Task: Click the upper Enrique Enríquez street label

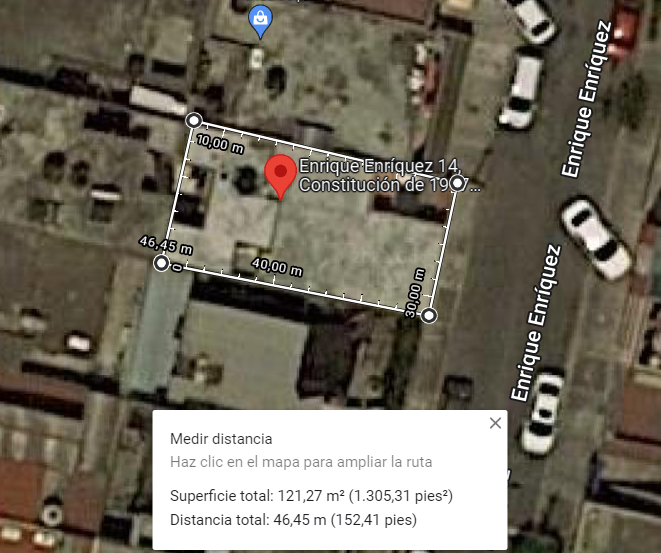Action: [586, 98]
